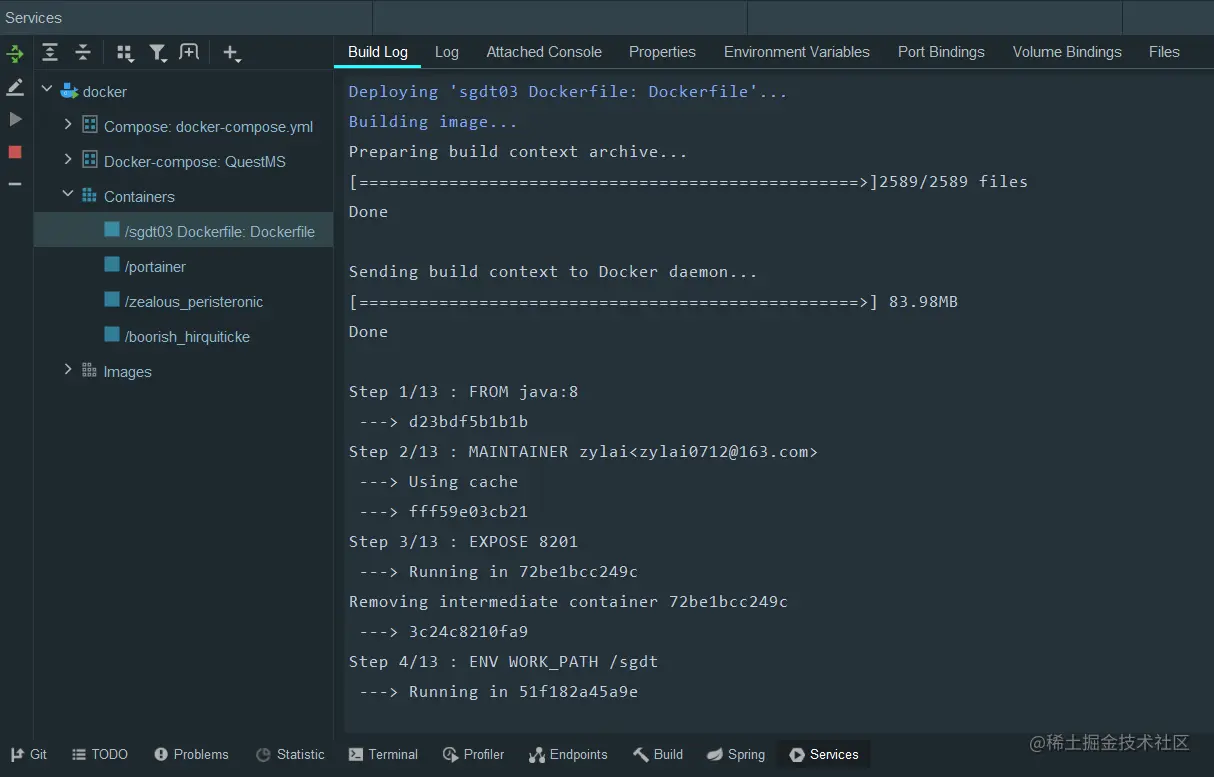Screen dimensions: 1214x777
Task: Open the Properties tab
Action: point(662,52)
